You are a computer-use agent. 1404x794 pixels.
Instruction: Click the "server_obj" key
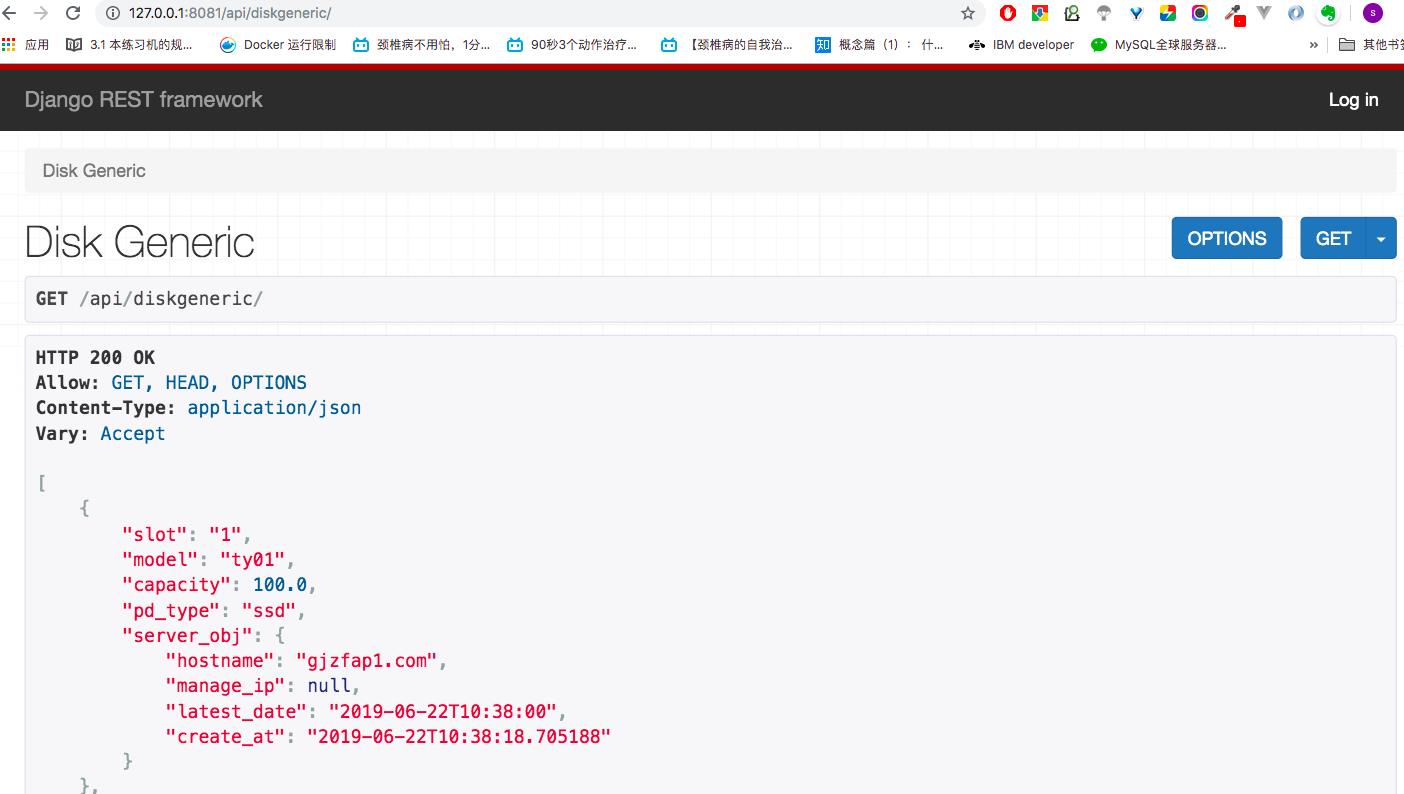187,635
